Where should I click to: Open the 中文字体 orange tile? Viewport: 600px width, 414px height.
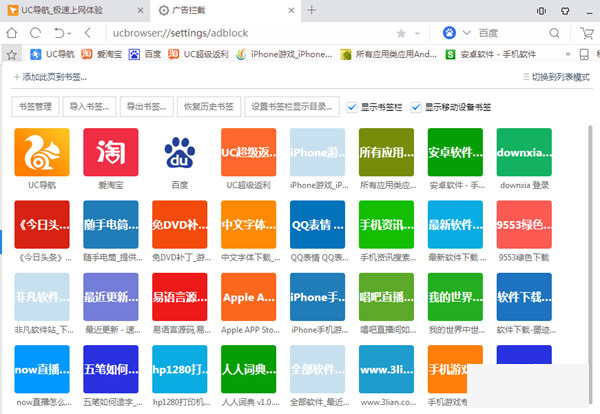pyautogui.click(x=249, y=225)
